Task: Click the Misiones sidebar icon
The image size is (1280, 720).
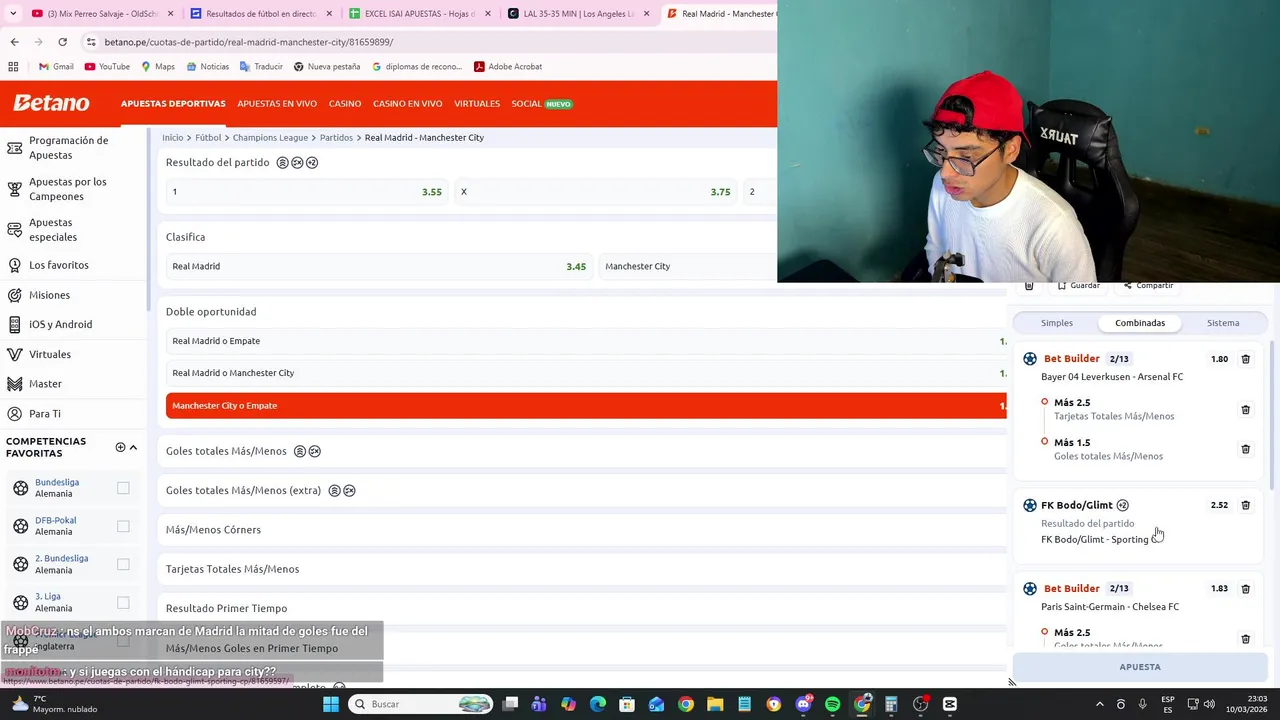Action: (14, 295)
